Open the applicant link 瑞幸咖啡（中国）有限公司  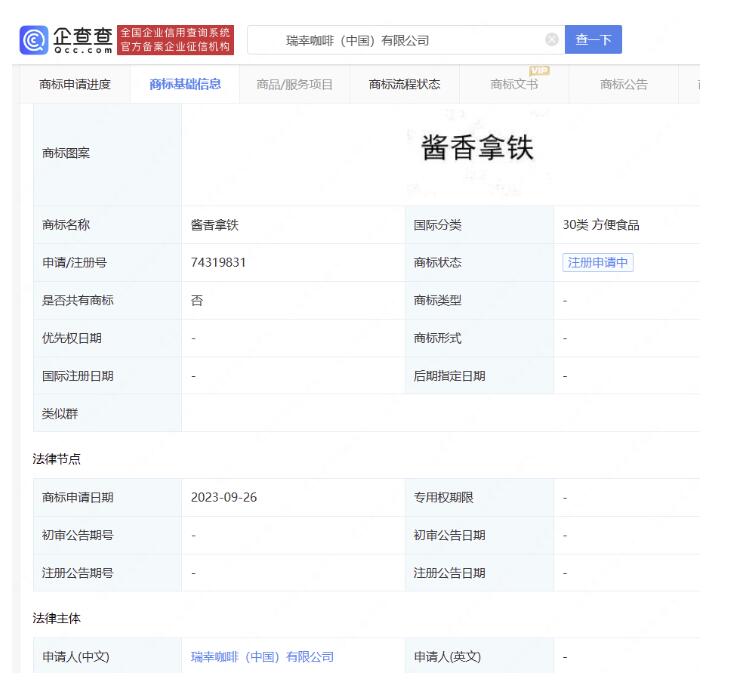pyautogui.click(x=262, y=657)
